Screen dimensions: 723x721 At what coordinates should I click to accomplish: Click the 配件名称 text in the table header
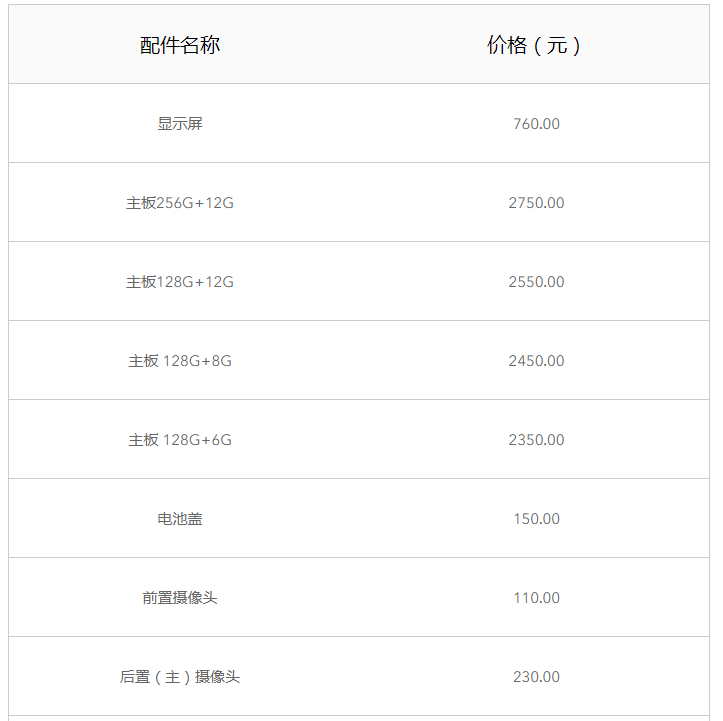pyautogui.click(x=180, y=45)
